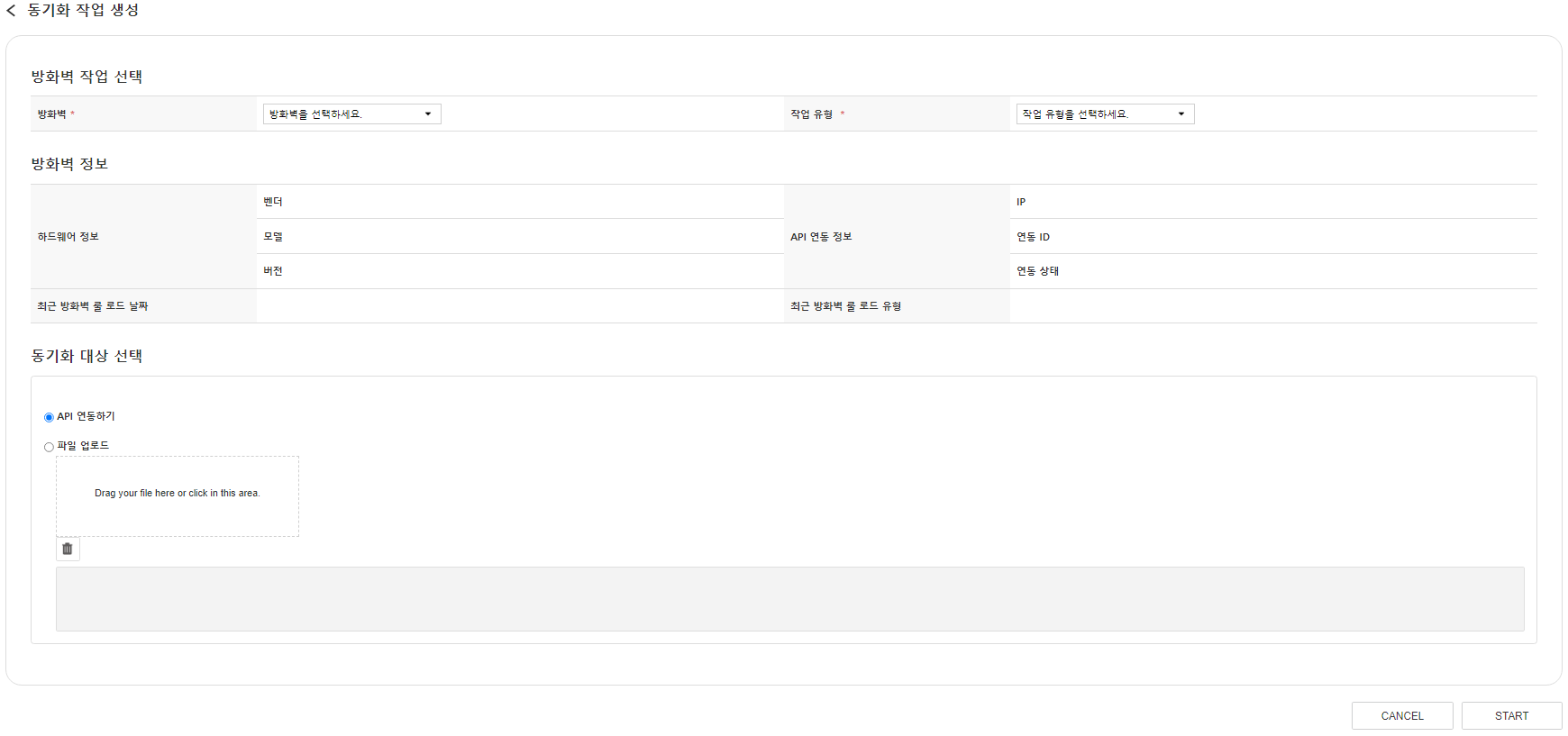
Task: Click the 동기화 대상 선택 heading
Action: [87, 356]
